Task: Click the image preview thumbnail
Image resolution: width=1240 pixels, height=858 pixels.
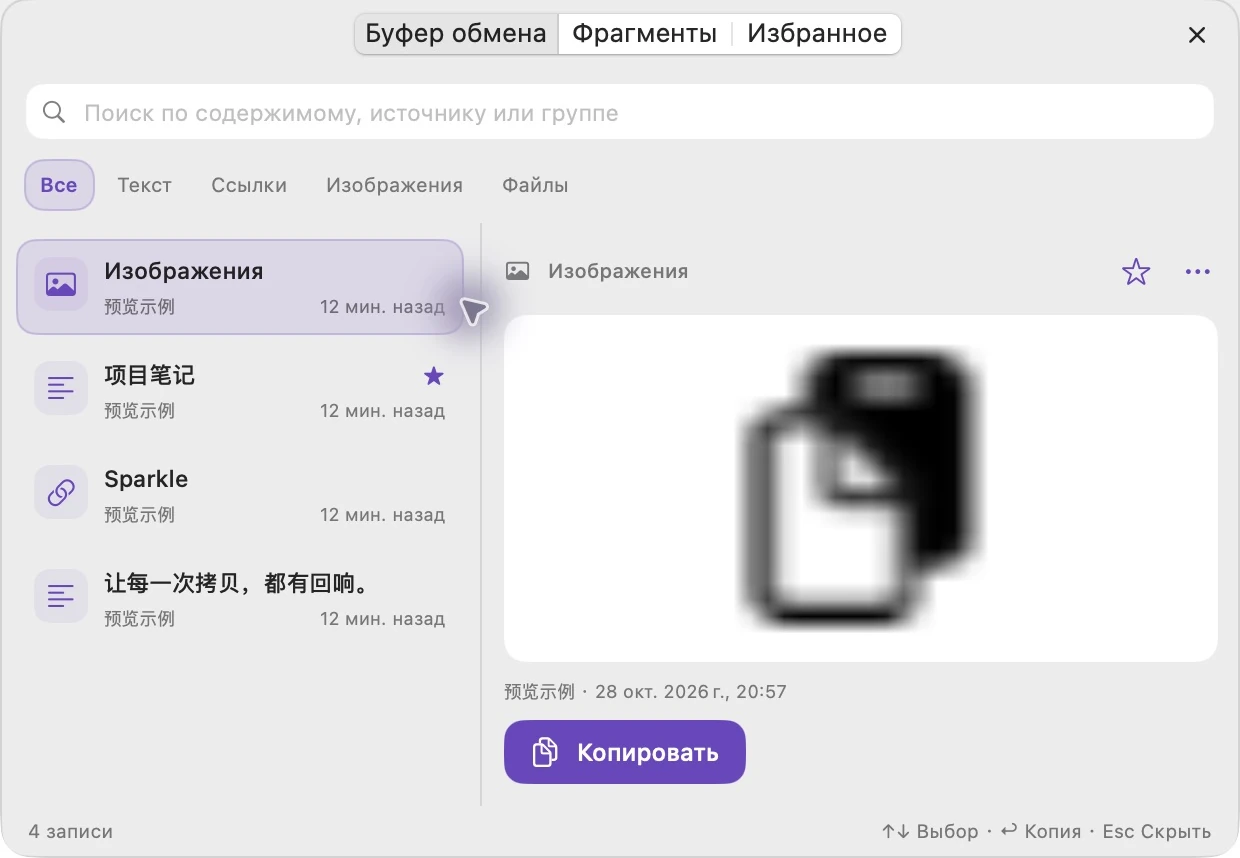Action: tap(860, 488)
